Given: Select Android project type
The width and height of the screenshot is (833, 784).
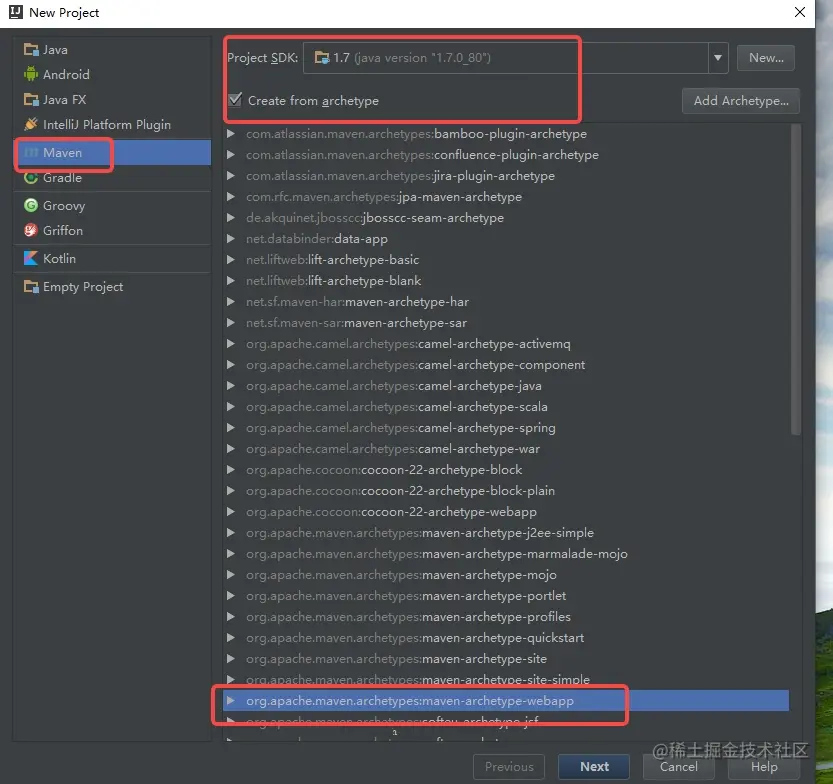Looking at the screenshot, I should (x=113, y=74).
